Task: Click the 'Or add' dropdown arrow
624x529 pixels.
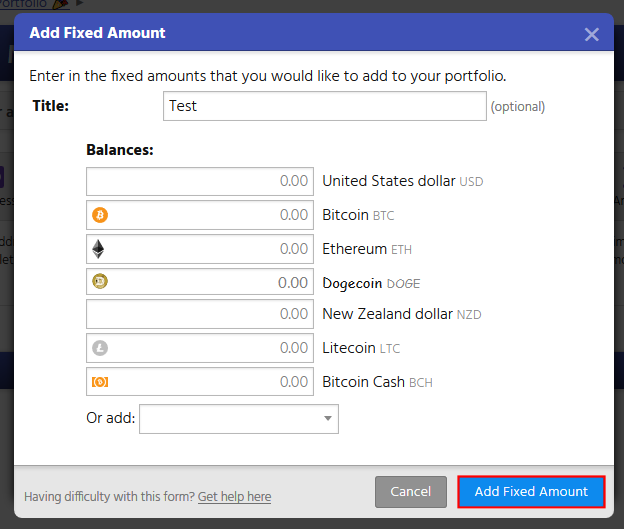Action: 327,419
